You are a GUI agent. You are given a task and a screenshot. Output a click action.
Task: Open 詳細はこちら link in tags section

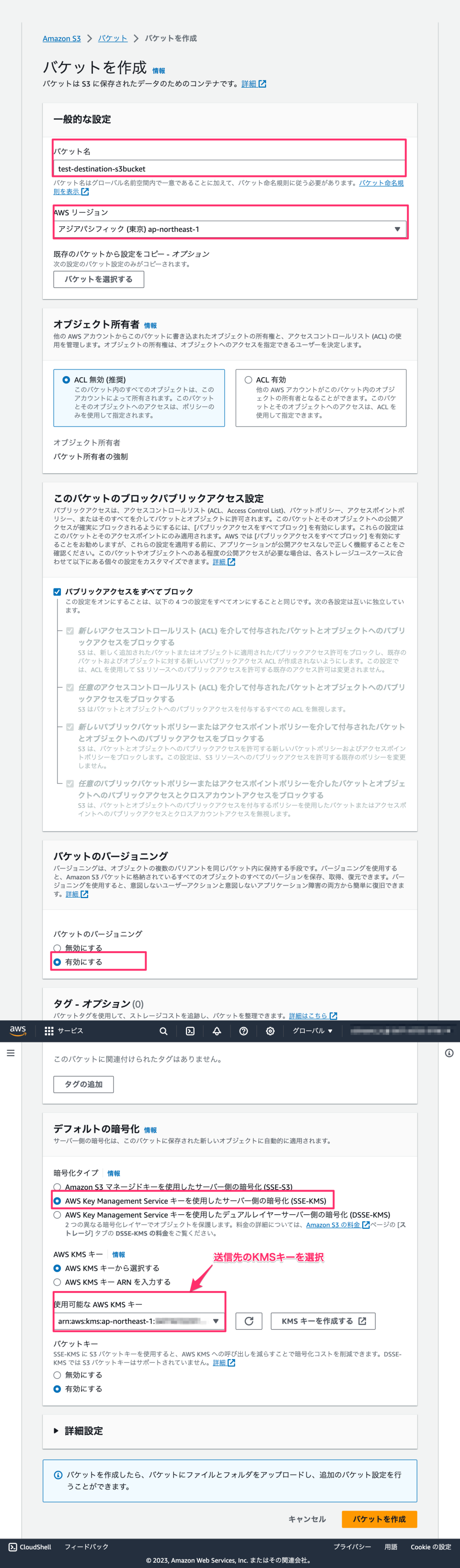[313, 1016]
